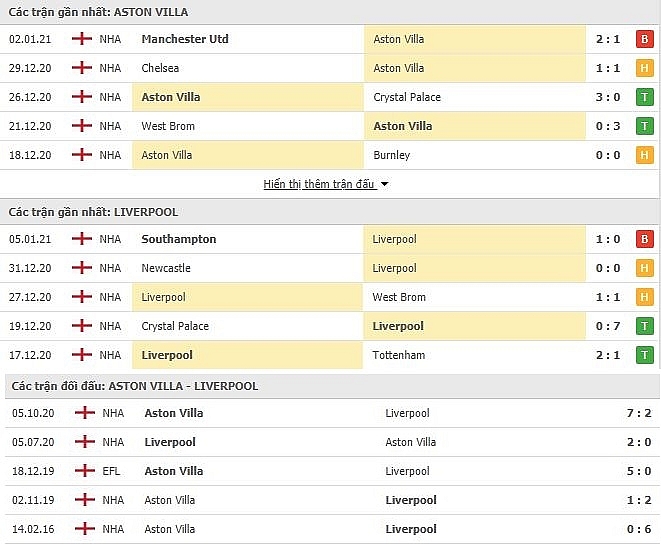Screen dimensions: 661x545
Task: Click green T badge for Liverpool vs Tottenham
Action: pos(645,355)
